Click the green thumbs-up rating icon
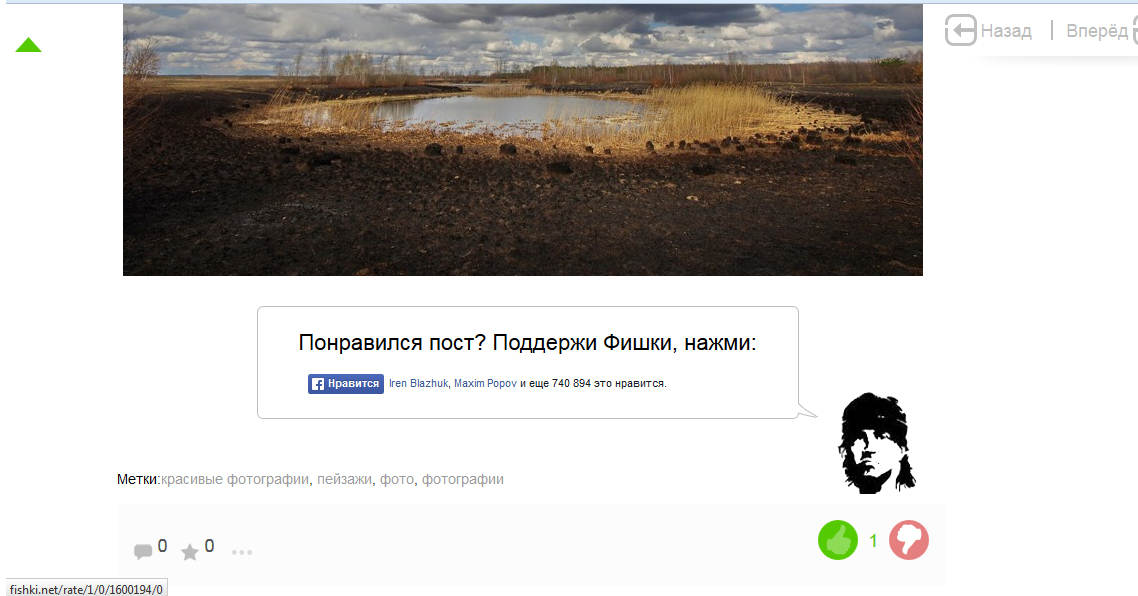This screenshot has height=596, width=1138. 838,540
